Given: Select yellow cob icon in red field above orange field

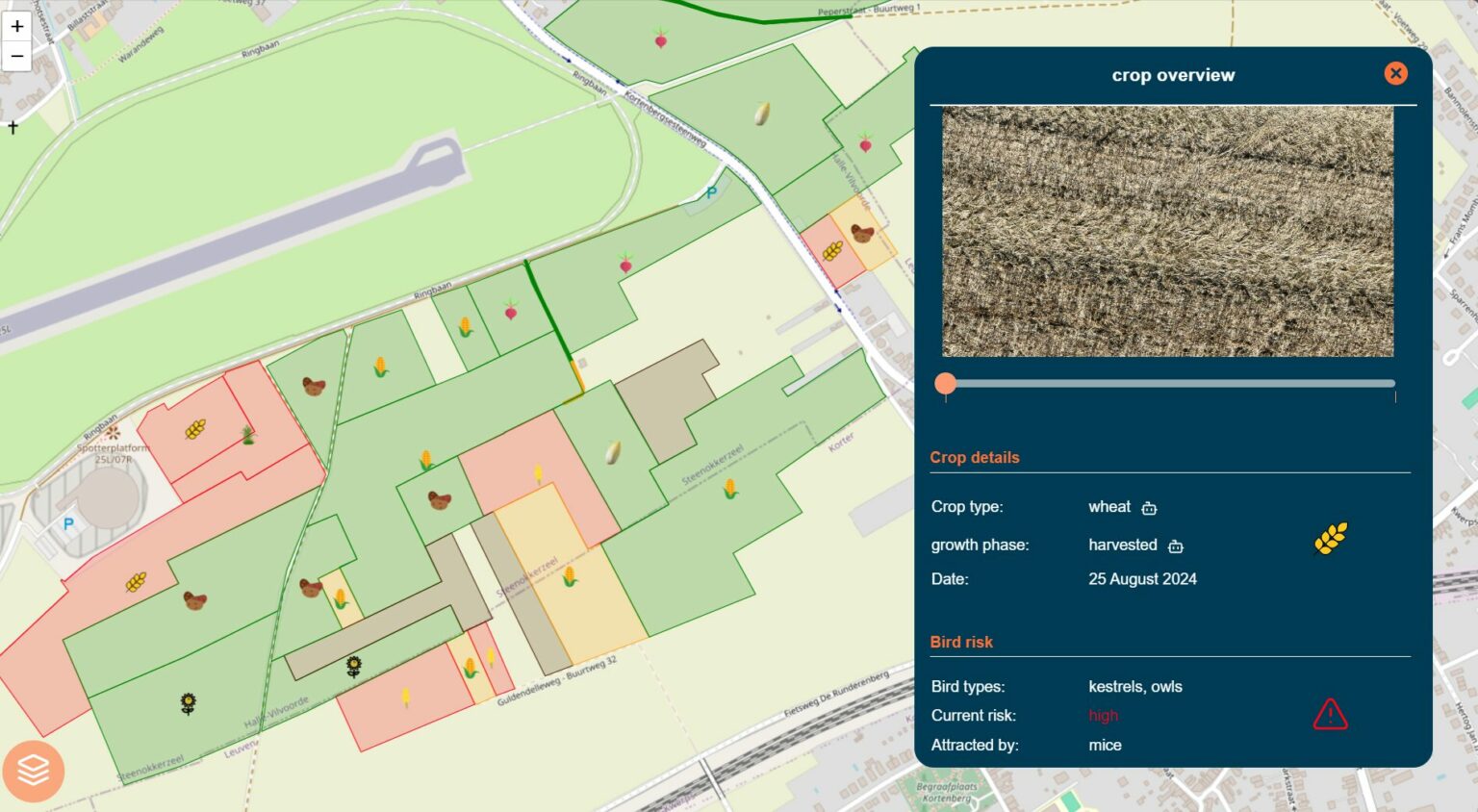Looking at the screenshot, I should pos(538,473).
